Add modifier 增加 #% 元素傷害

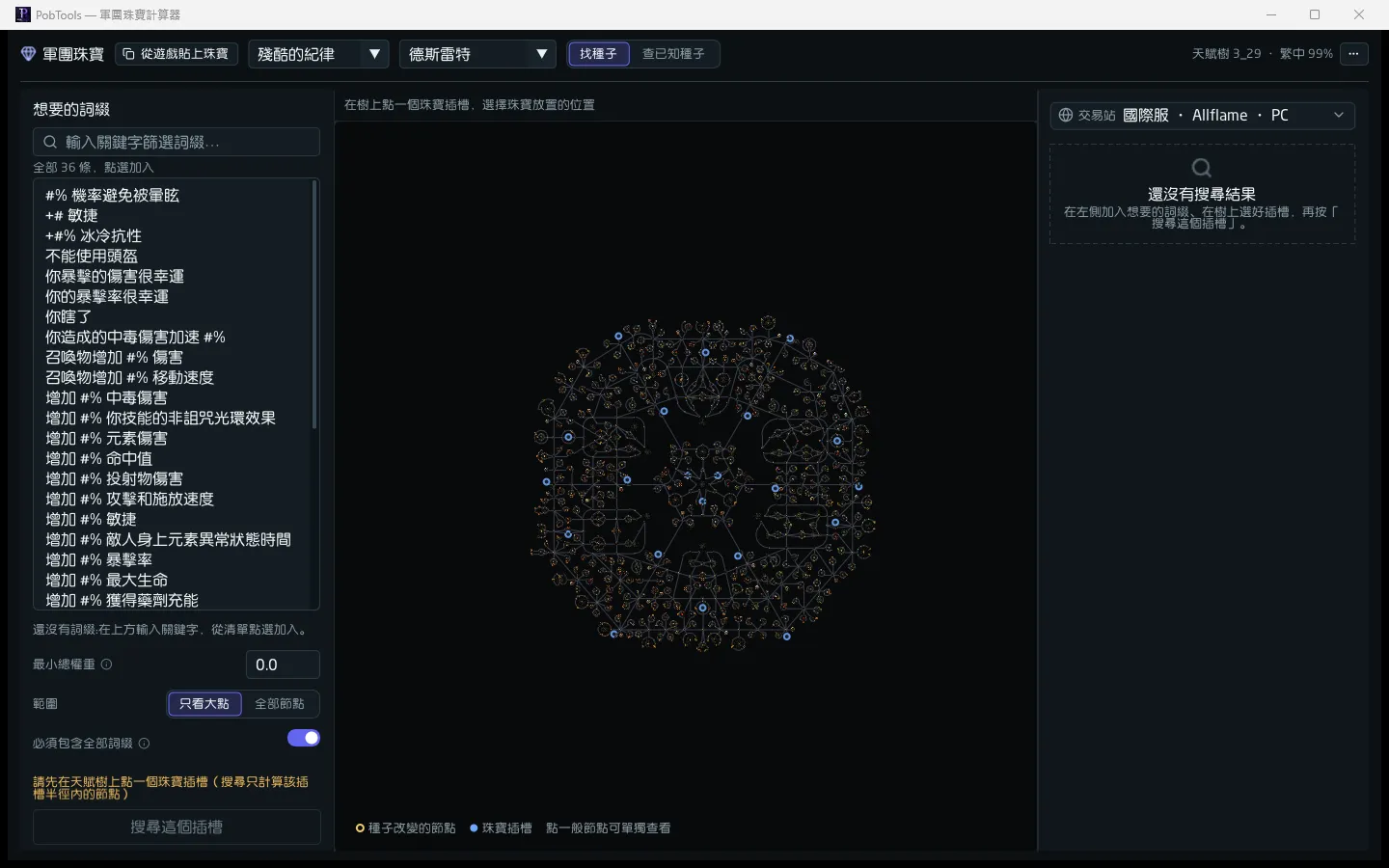(174, 438)
